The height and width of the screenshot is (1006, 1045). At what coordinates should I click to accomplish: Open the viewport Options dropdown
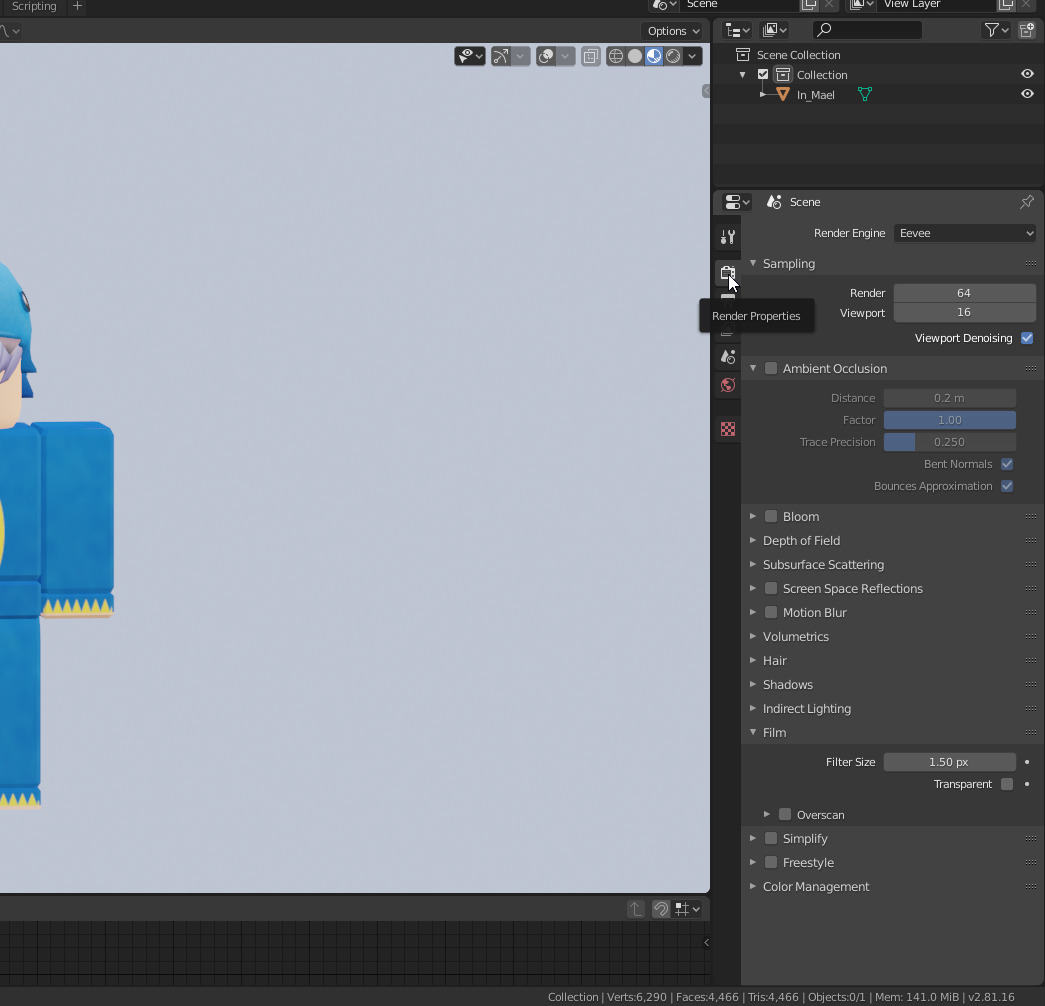pos(673,31)
